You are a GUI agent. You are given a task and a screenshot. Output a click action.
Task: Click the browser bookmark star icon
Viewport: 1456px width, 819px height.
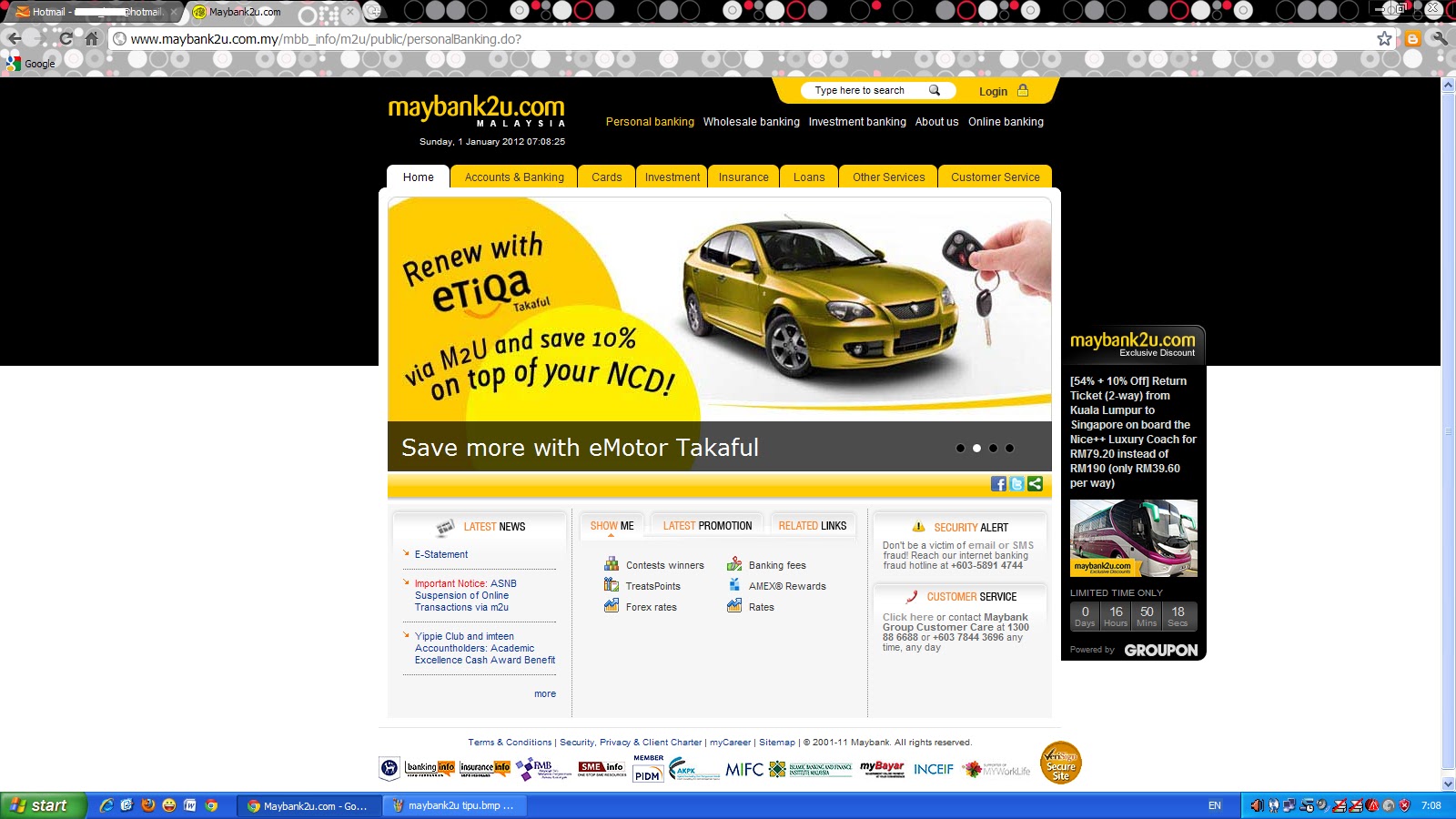(1384, 38)
